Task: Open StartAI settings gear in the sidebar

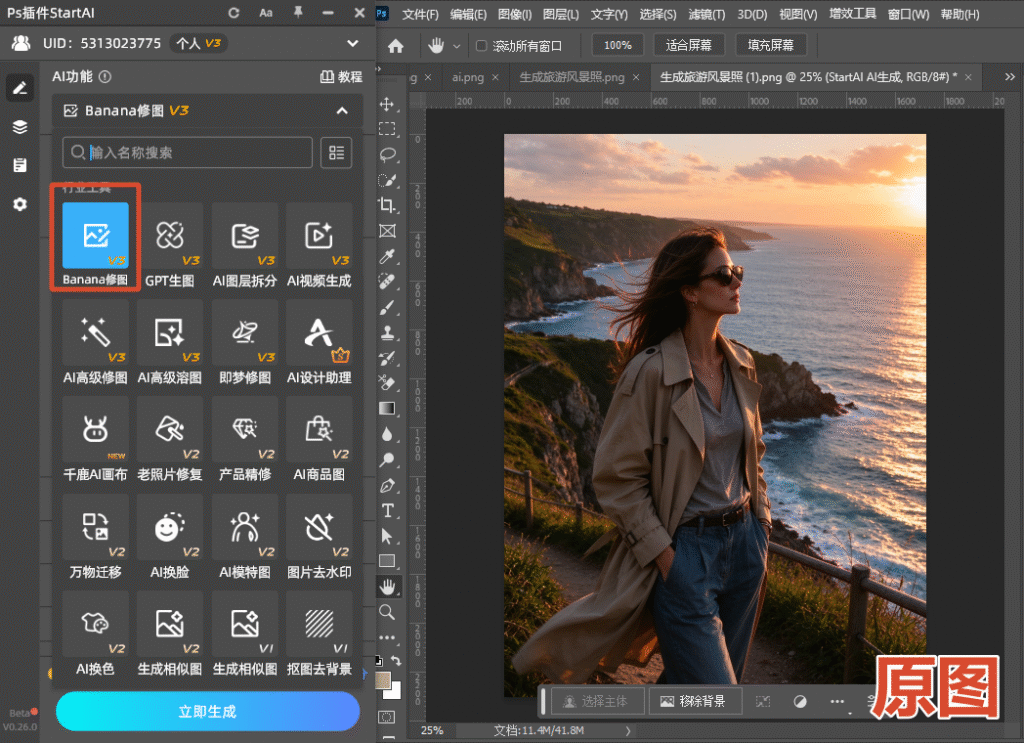Action: pyautogui.click(x=20, y=204)
